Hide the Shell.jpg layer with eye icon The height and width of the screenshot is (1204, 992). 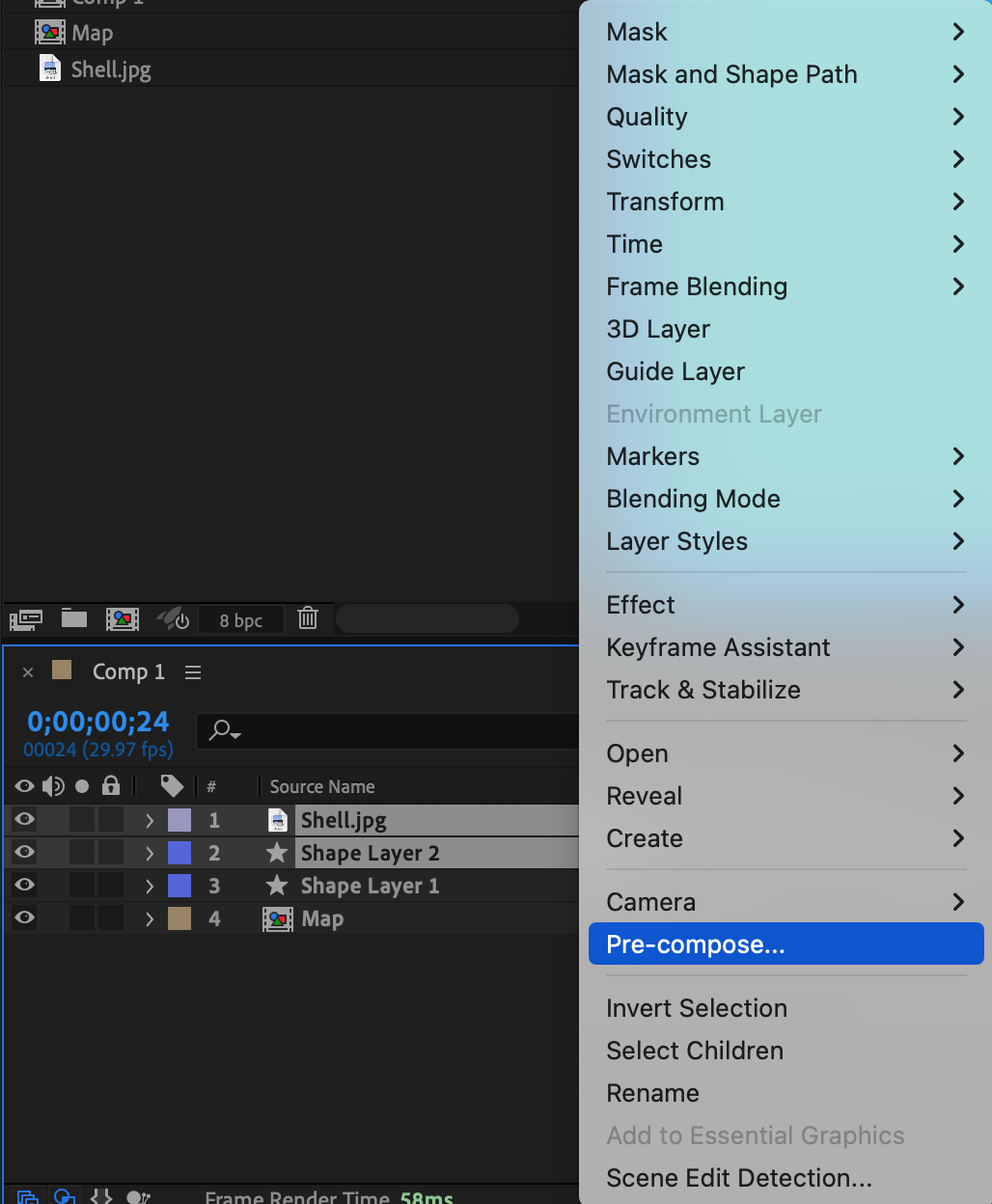pyautogui.click(x=25, y=820)
